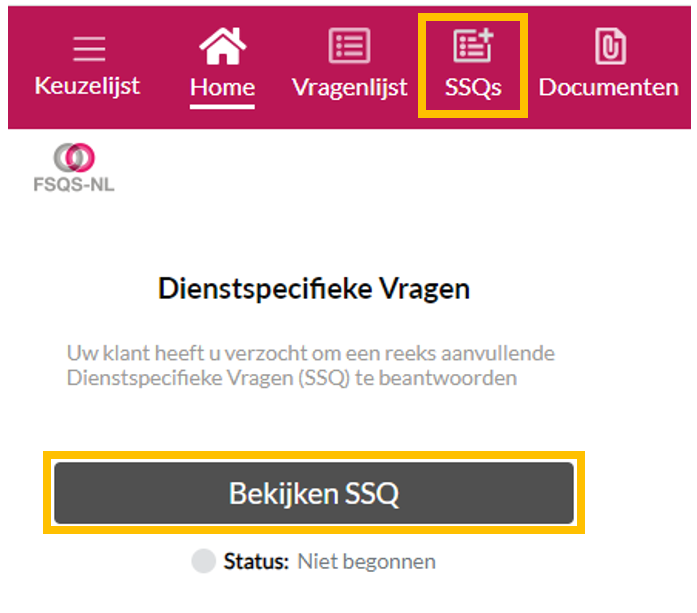Click the Dienstspecifieke Vragen heading

pos(314,289)
